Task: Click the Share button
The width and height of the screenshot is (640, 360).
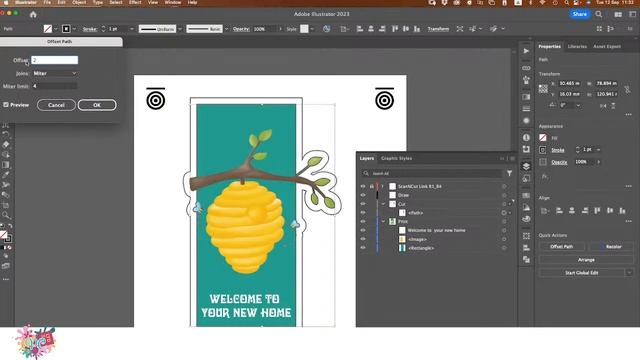Action: [x=580, y=14]
